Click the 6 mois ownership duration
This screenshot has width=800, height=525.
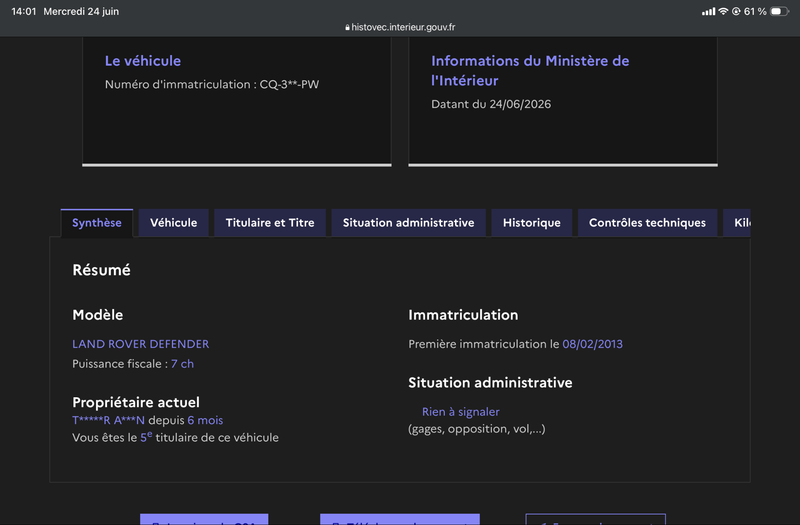pyautogui.click(x=205, y=420)
